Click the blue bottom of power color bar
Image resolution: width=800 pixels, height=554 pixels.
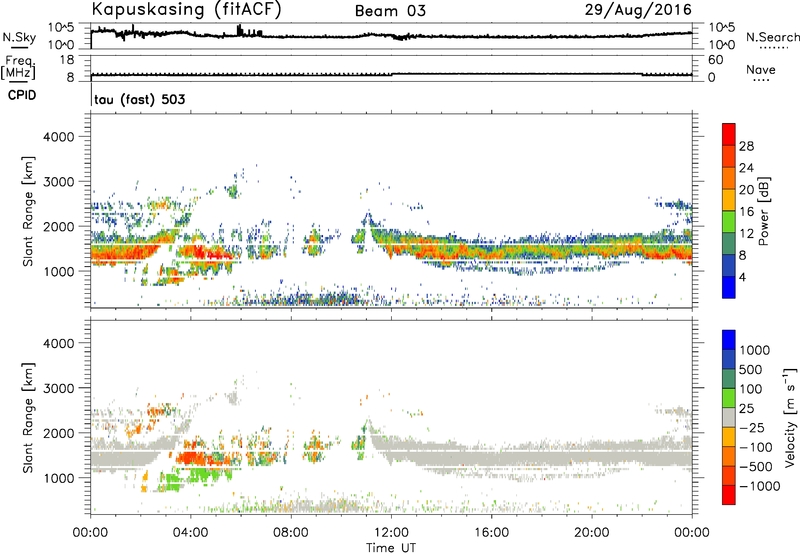[729, 287]
